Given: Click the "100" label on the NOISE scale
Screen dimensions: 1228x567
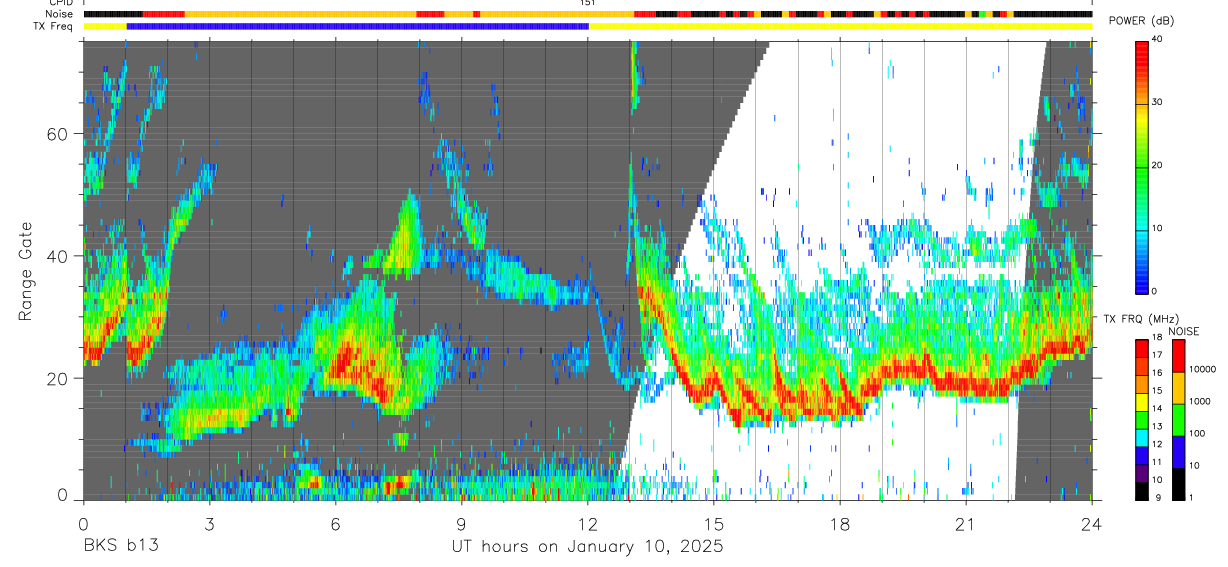Looking at the screenshot, I should pos(1197,433).
